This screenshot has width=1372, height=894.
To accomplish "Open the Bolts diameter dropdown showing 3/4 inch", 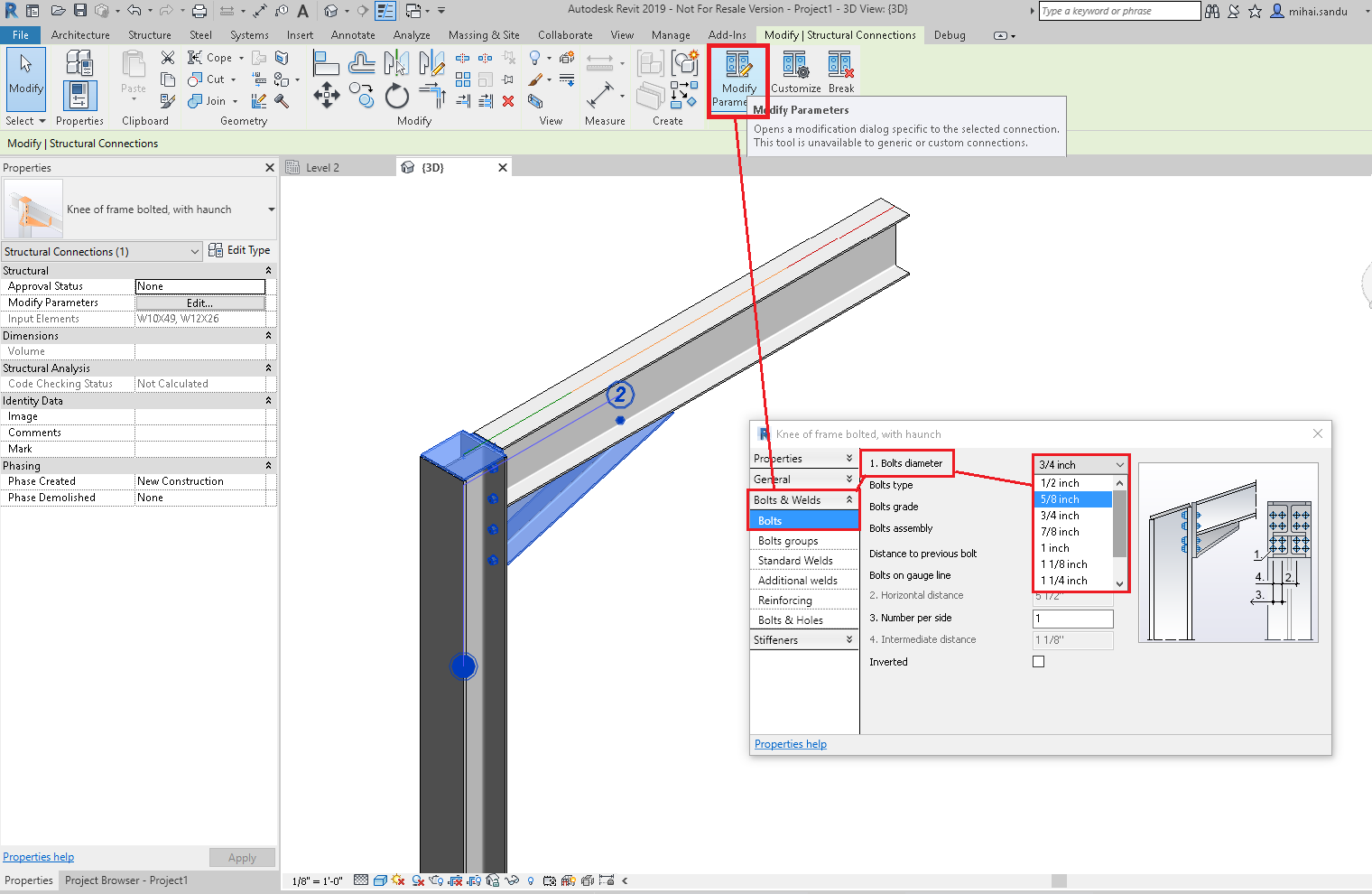I will pos(1080,463).
